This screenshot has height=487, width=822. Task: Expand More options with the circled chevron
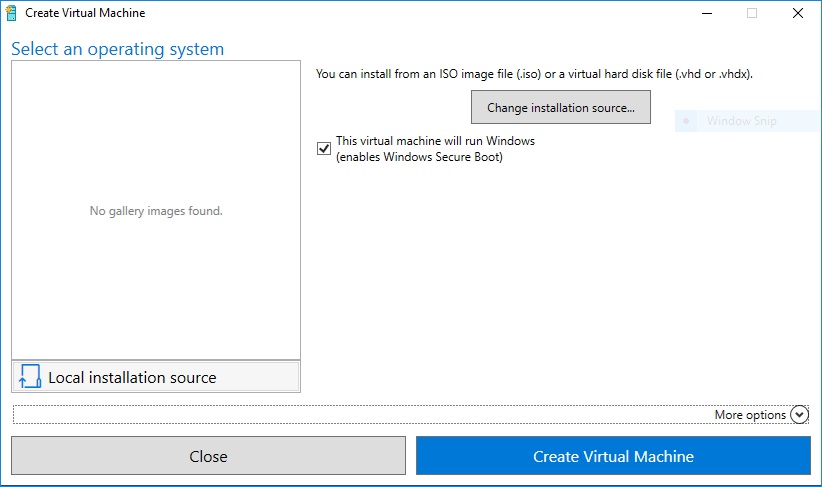pos(799,414)
